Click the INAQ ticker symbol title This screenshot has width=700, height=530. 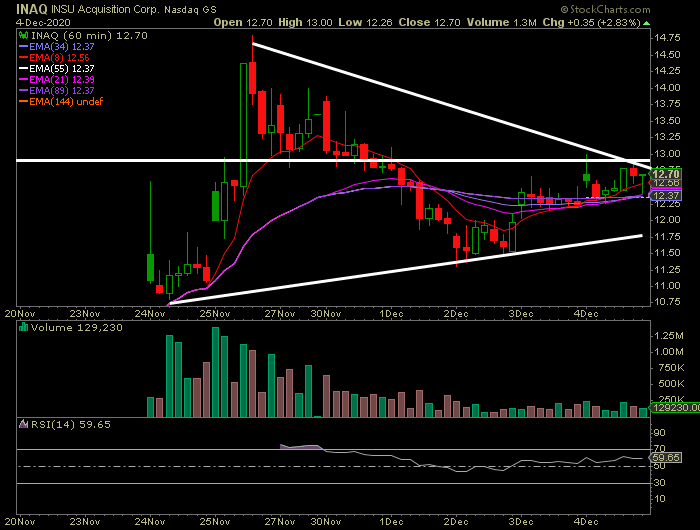[32, 9]
